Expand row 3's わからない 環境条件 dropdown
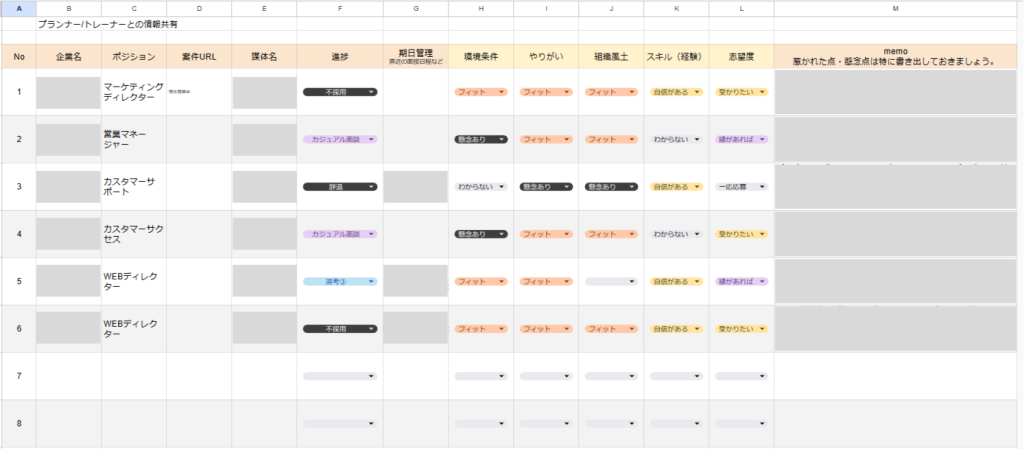Viewport: 1024px width, 449px height. [x=481, y=187]
